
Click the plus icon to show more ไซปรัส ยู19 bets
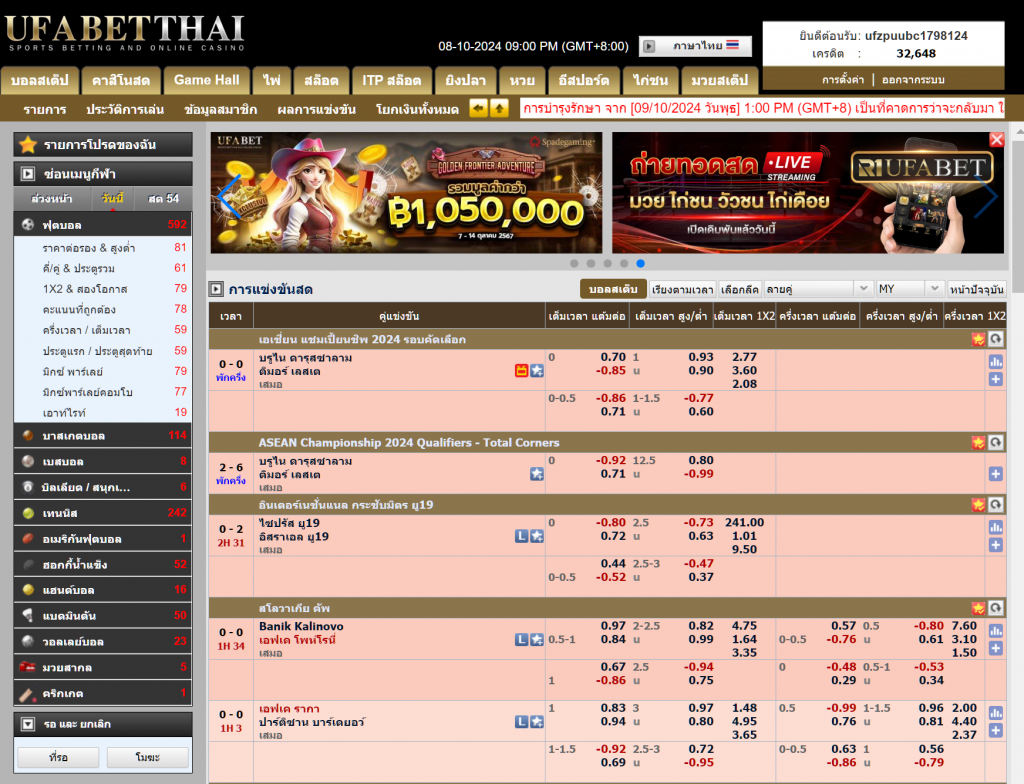point(995,545)
